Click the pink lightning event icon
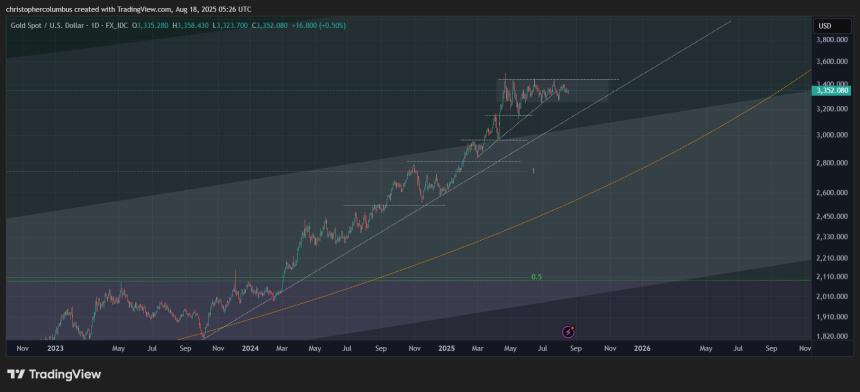 569,331
